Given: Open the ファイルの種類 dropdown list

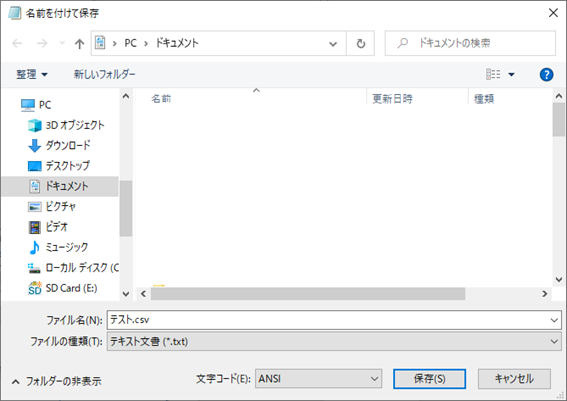Looking at the screenshot, I should click(x=334, y=341).
